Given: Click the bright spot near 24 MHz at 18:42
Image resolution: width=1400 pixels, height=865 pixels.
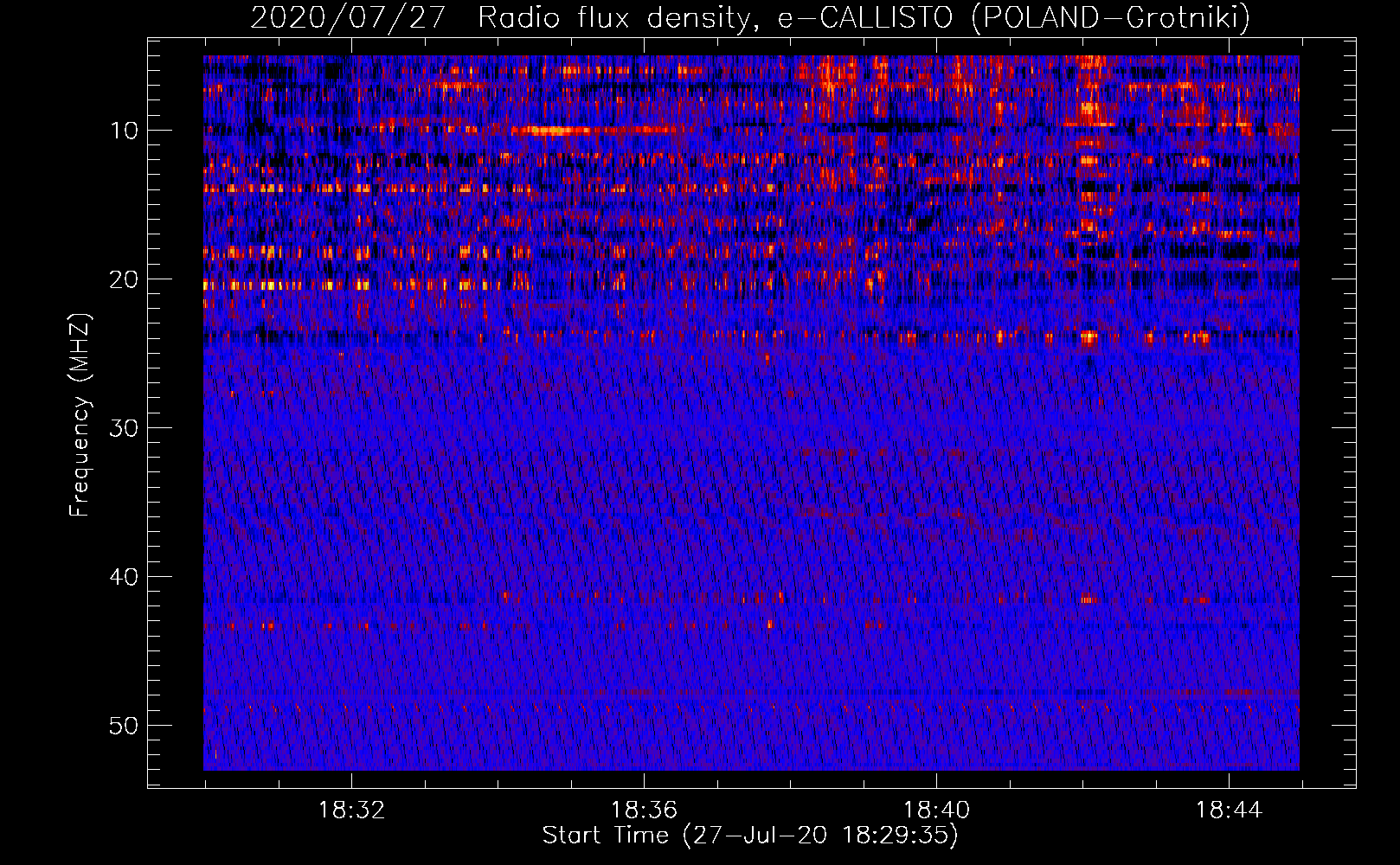Looking at the screenshot, I should pyautogui.click(x=1089, y=337).
